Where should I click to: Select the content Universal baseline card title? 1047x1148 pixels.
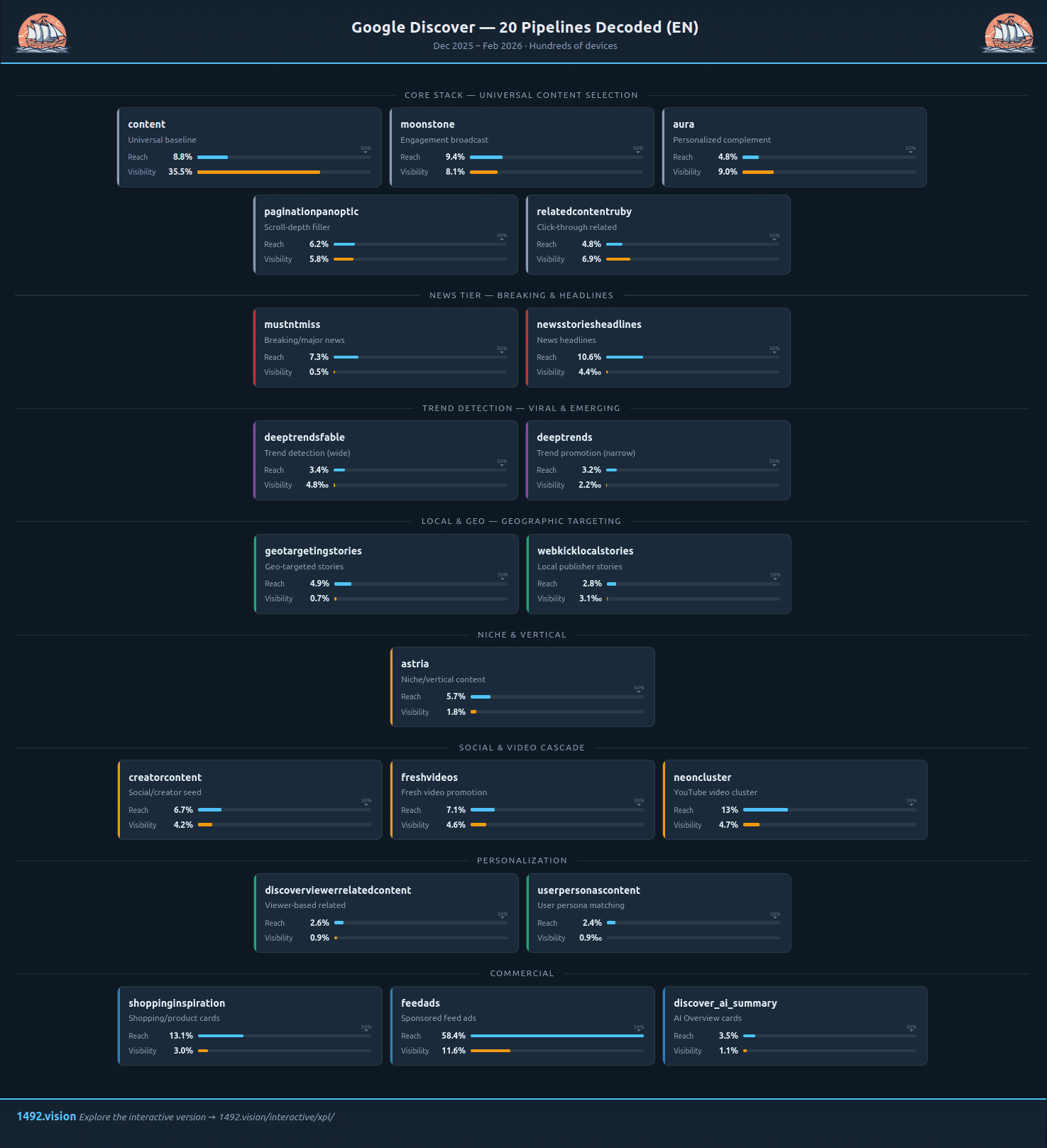tap(146, 124)
